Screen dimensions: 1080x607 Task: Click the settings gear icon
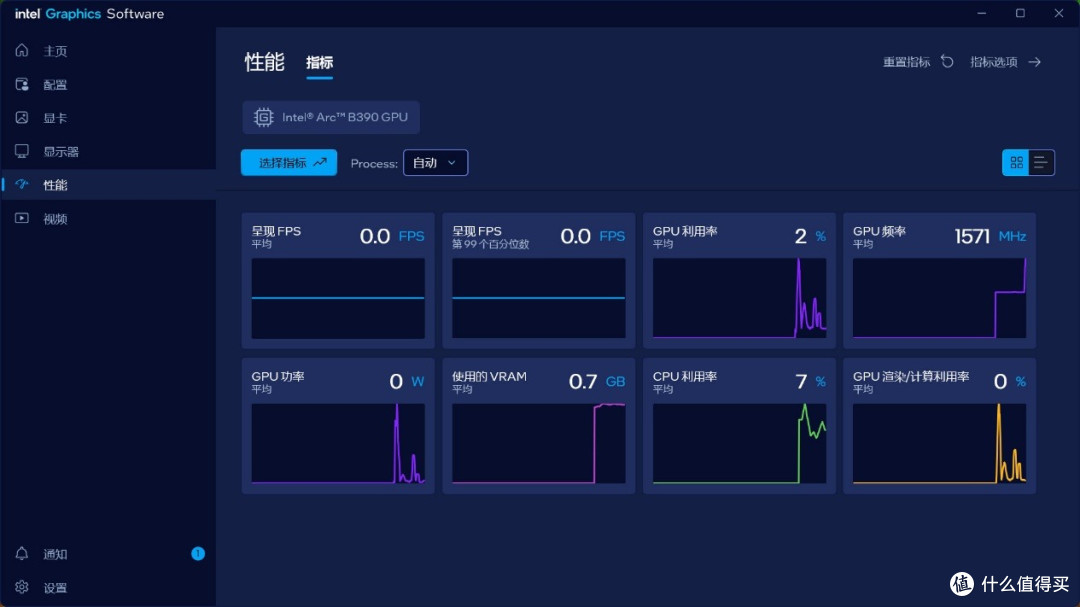[x=22, y=587]
